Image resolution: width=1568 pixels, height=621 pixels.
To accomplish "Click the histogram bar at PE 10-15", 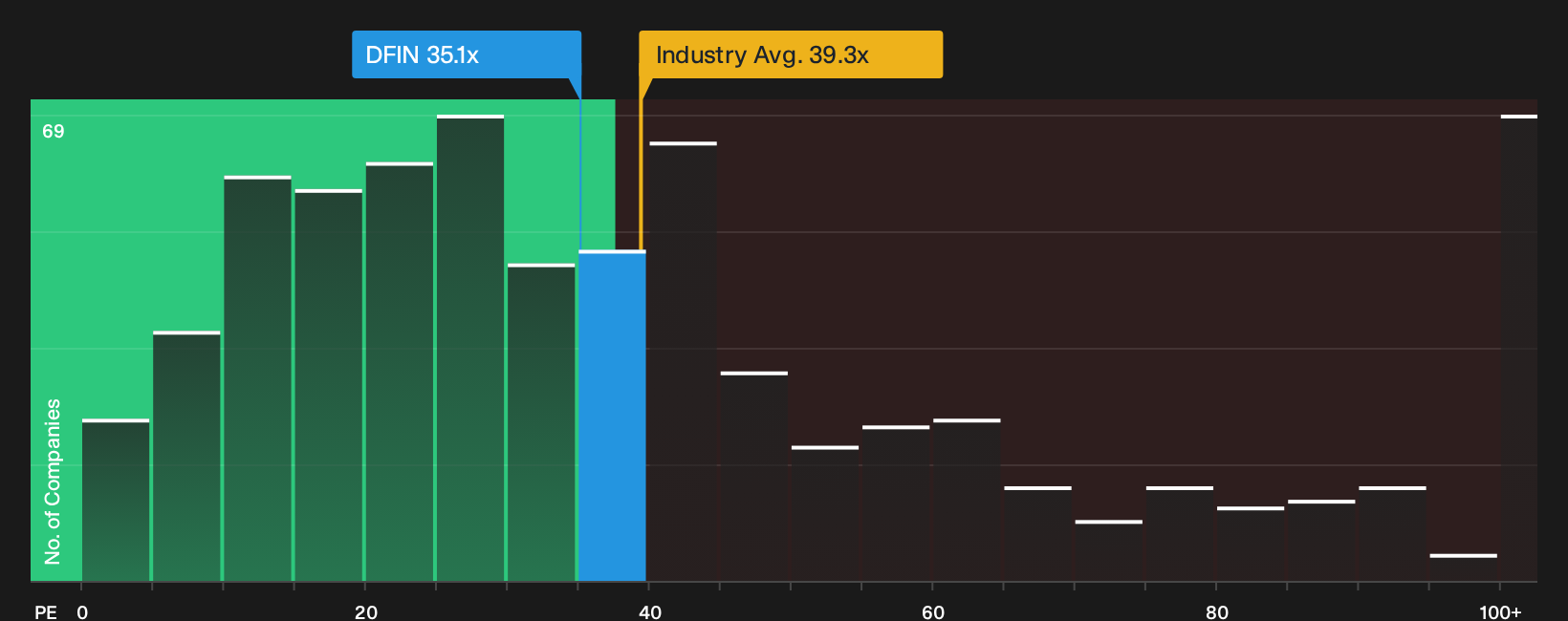I will [257, 378].
